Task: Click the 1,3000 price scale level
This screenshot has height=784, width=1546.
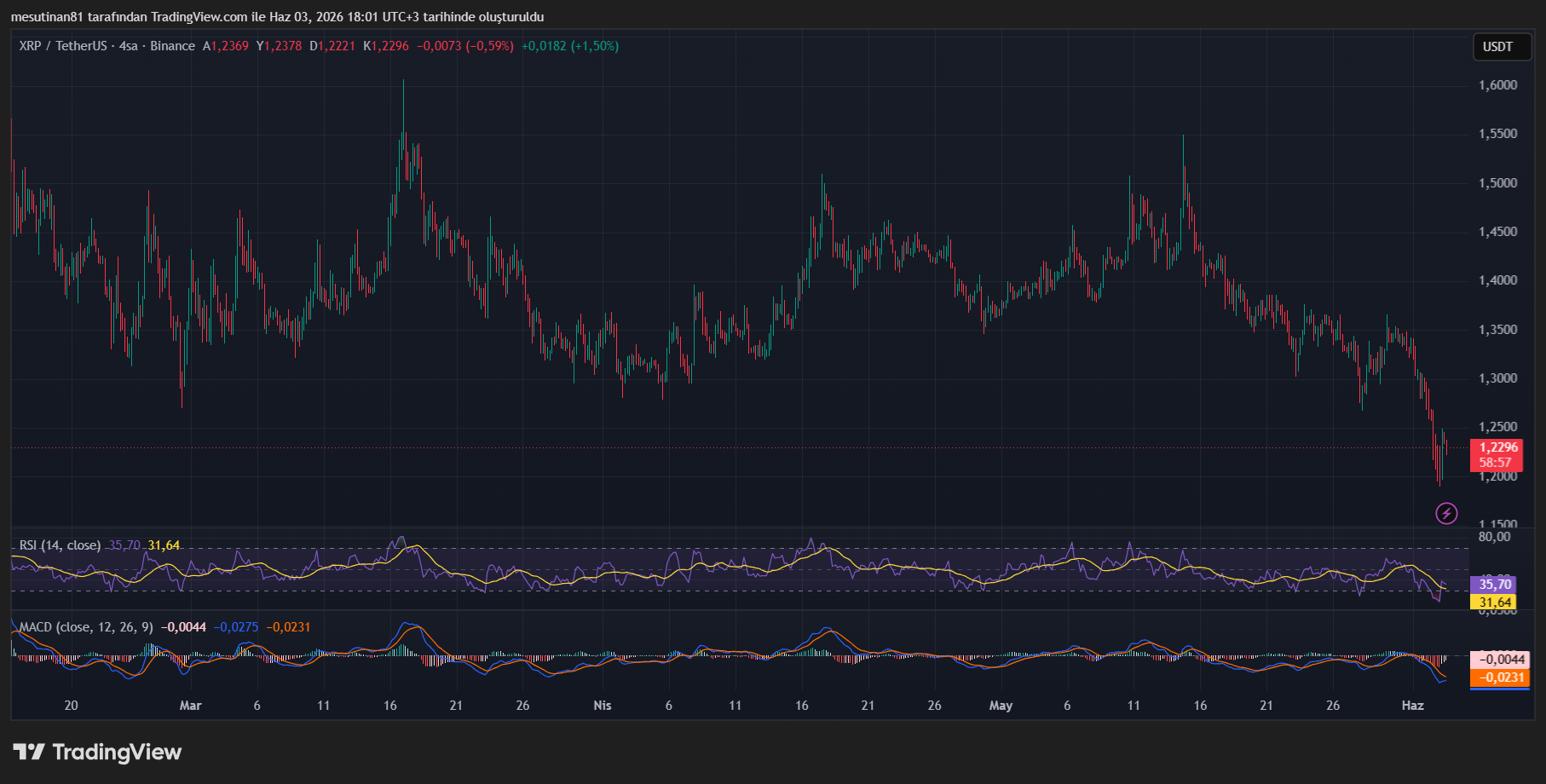Action: pyautogui.click(x=1498, y=378)
